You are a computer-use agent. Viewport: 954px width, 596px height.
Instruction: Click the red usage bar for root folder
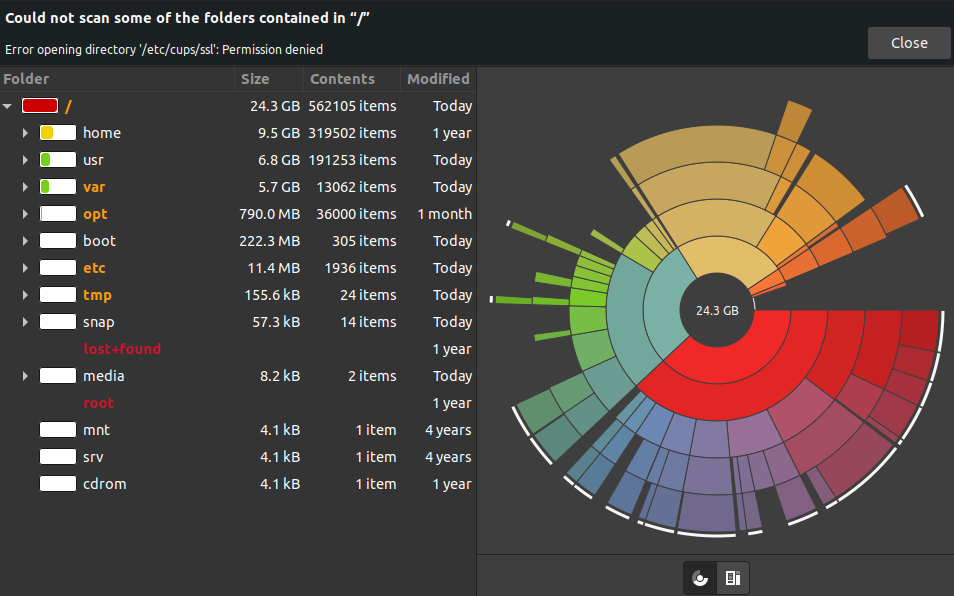click(40, 106)
